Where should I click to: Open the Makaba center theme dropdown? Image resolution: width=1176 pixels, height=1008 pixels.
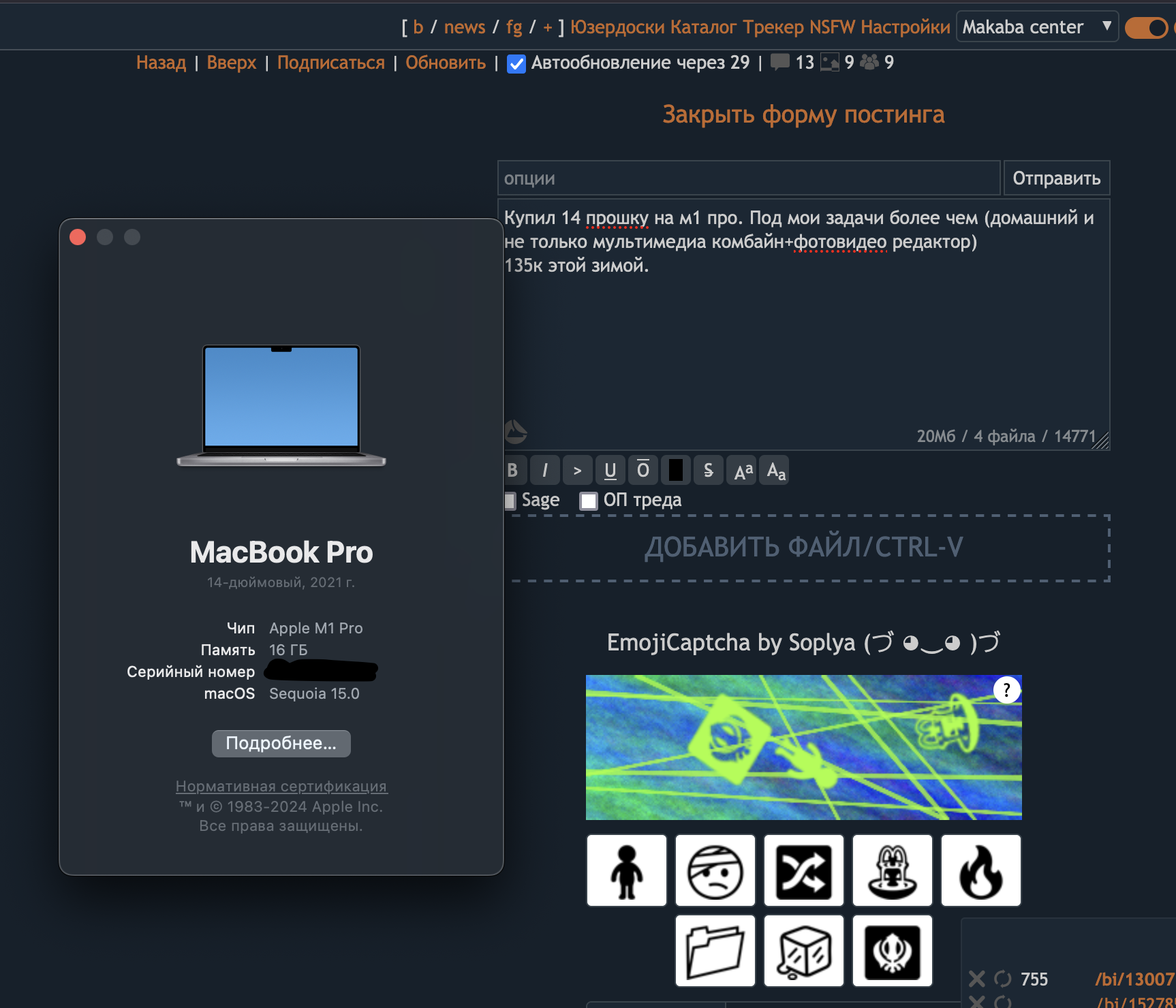pos(1037,27)
